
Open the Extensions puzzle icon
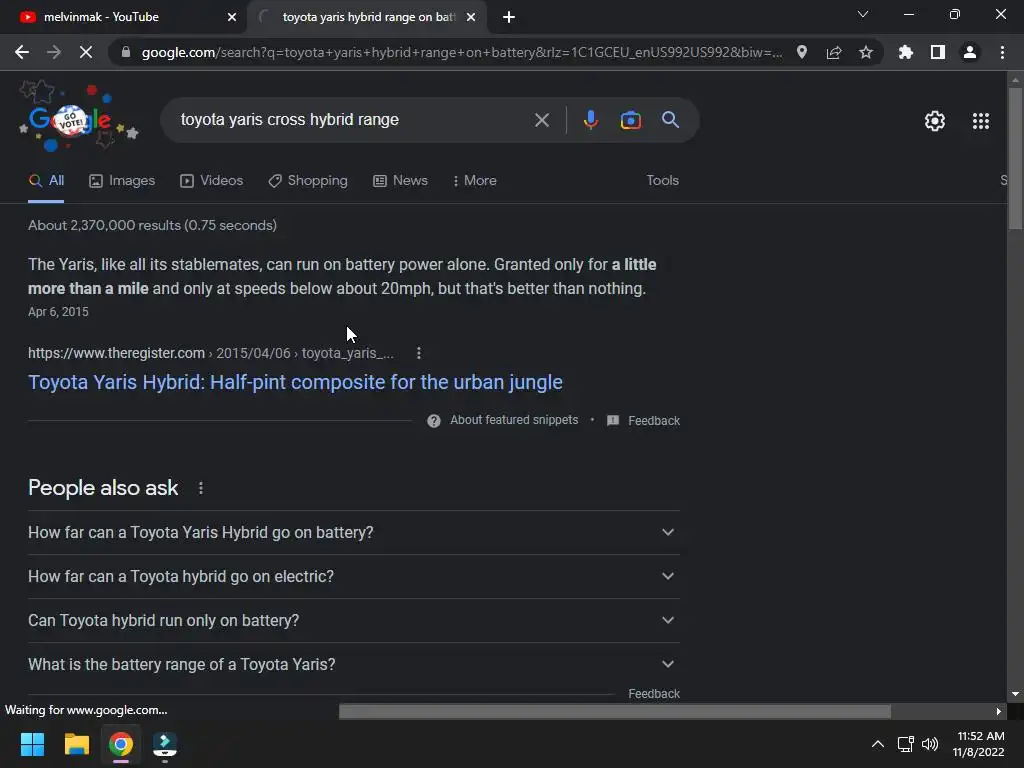tap(906, 52)
